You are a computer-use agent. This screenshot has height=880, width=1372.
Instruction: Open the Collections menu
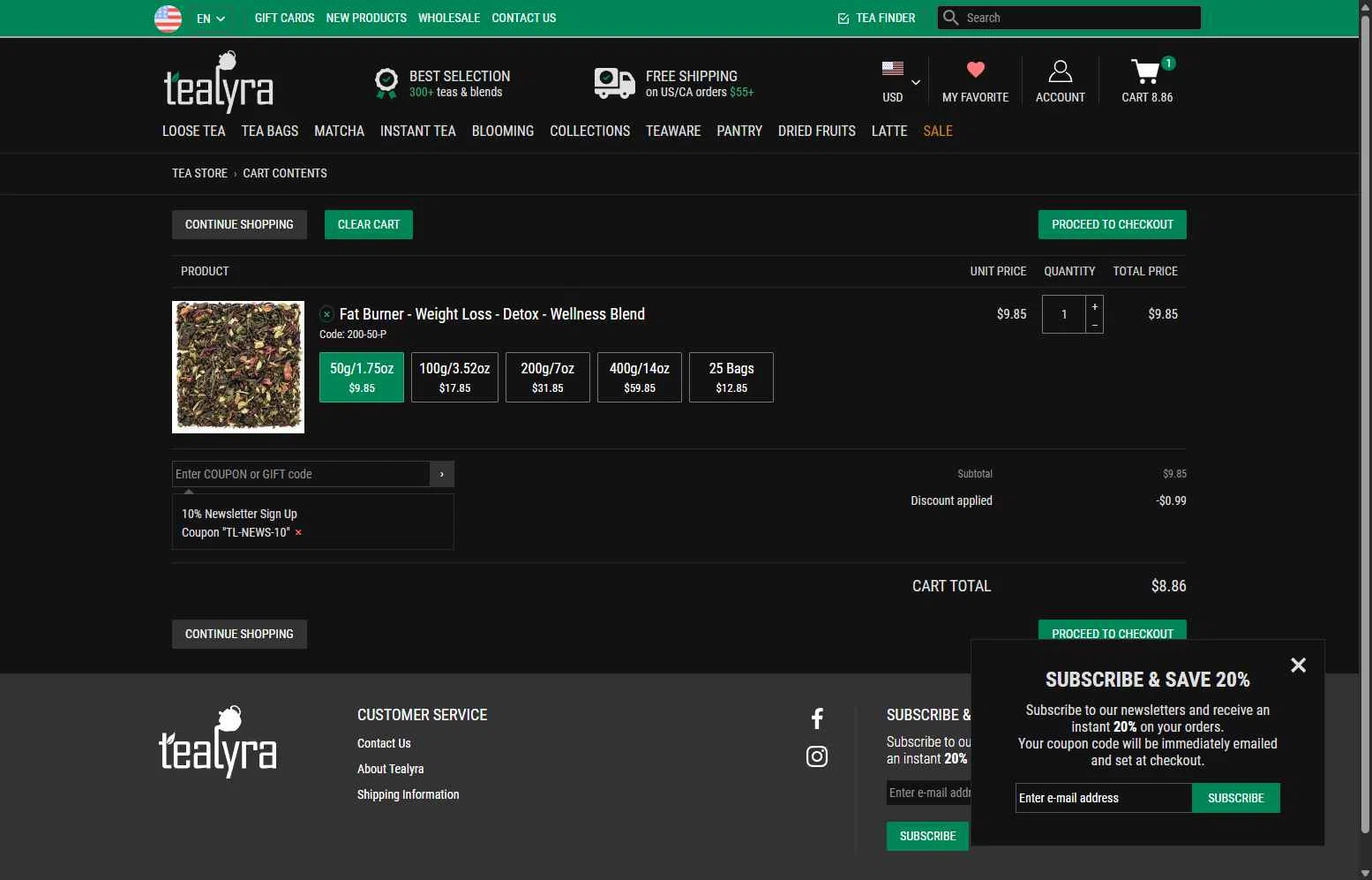pyautogui.click(x=589, y=131)
